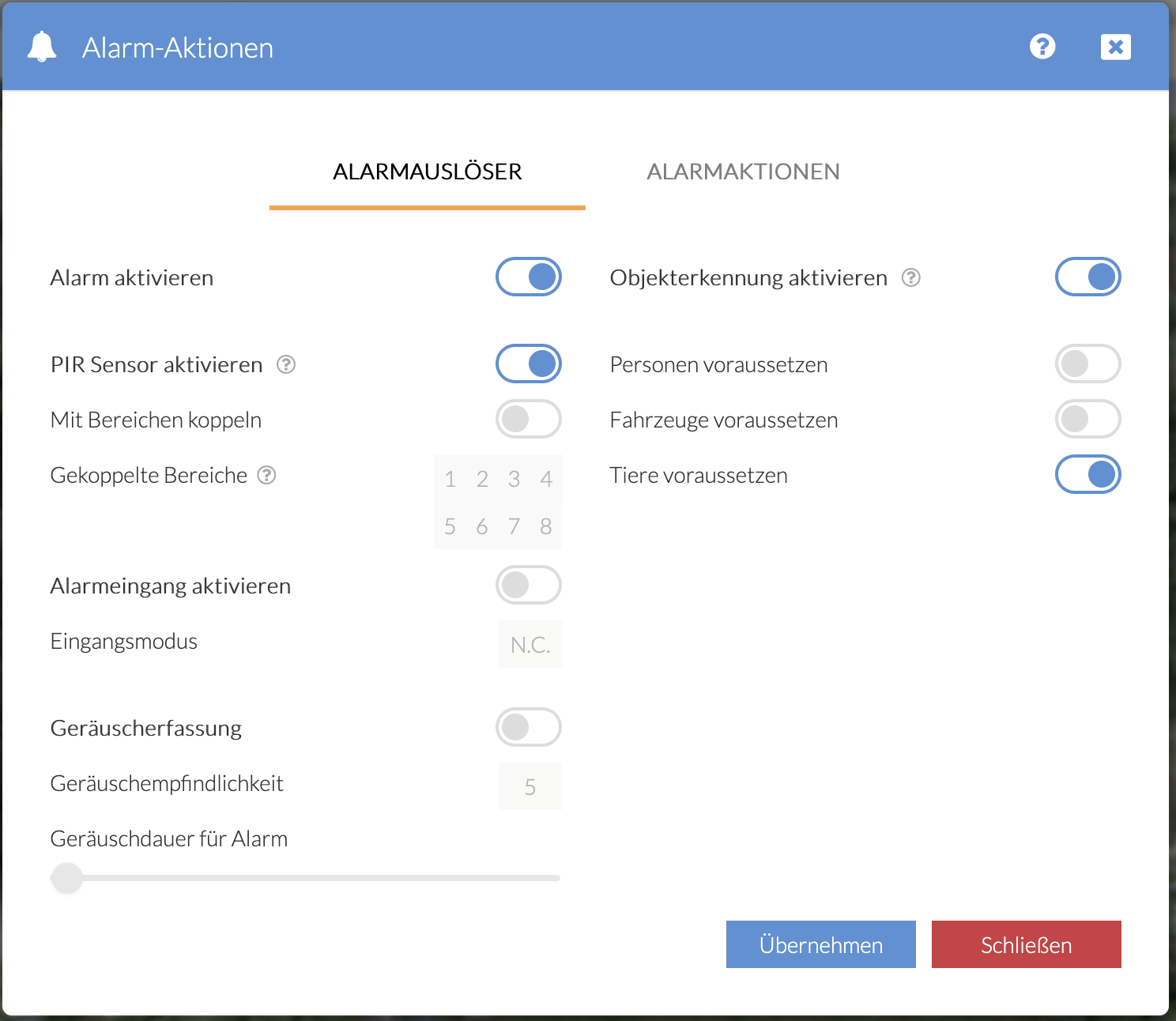Open the help question mark in header

1042,47
